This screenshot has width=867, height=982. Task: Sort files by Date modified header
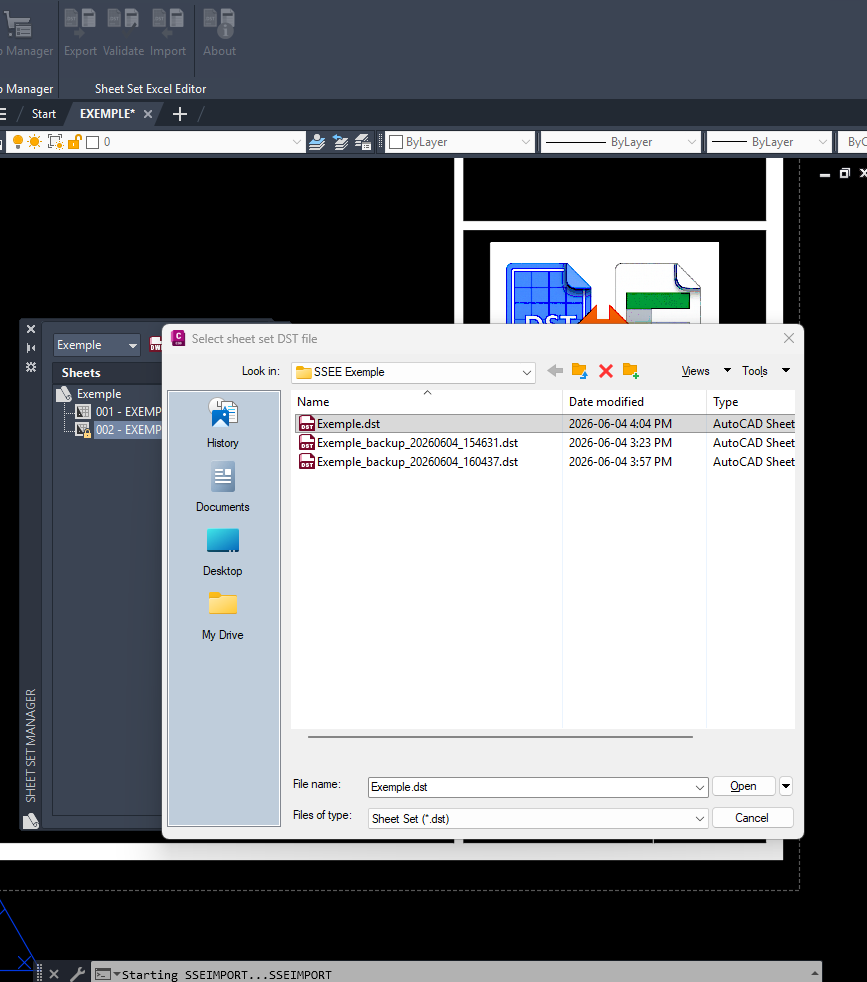coord(634,402)
